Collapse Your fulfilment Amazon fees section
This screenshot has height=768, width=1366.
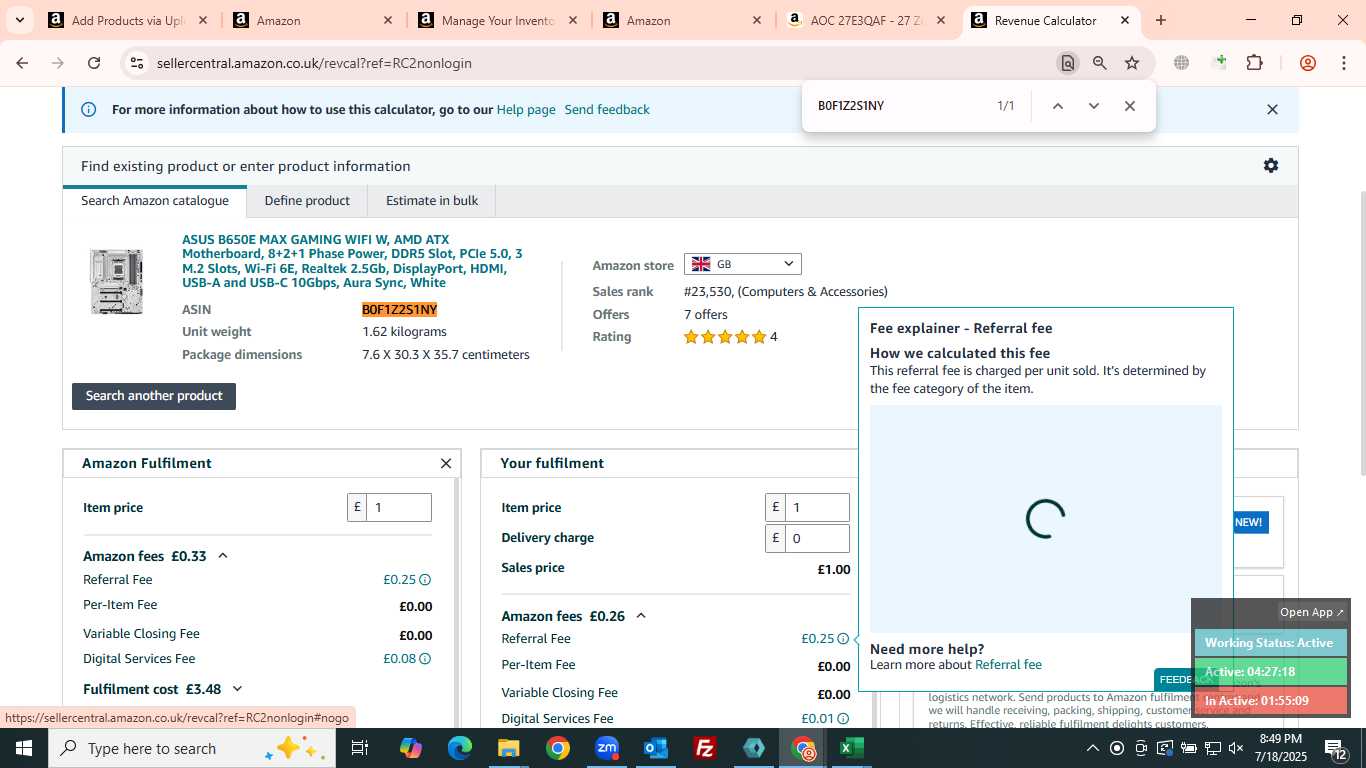(x=641, y=616)
